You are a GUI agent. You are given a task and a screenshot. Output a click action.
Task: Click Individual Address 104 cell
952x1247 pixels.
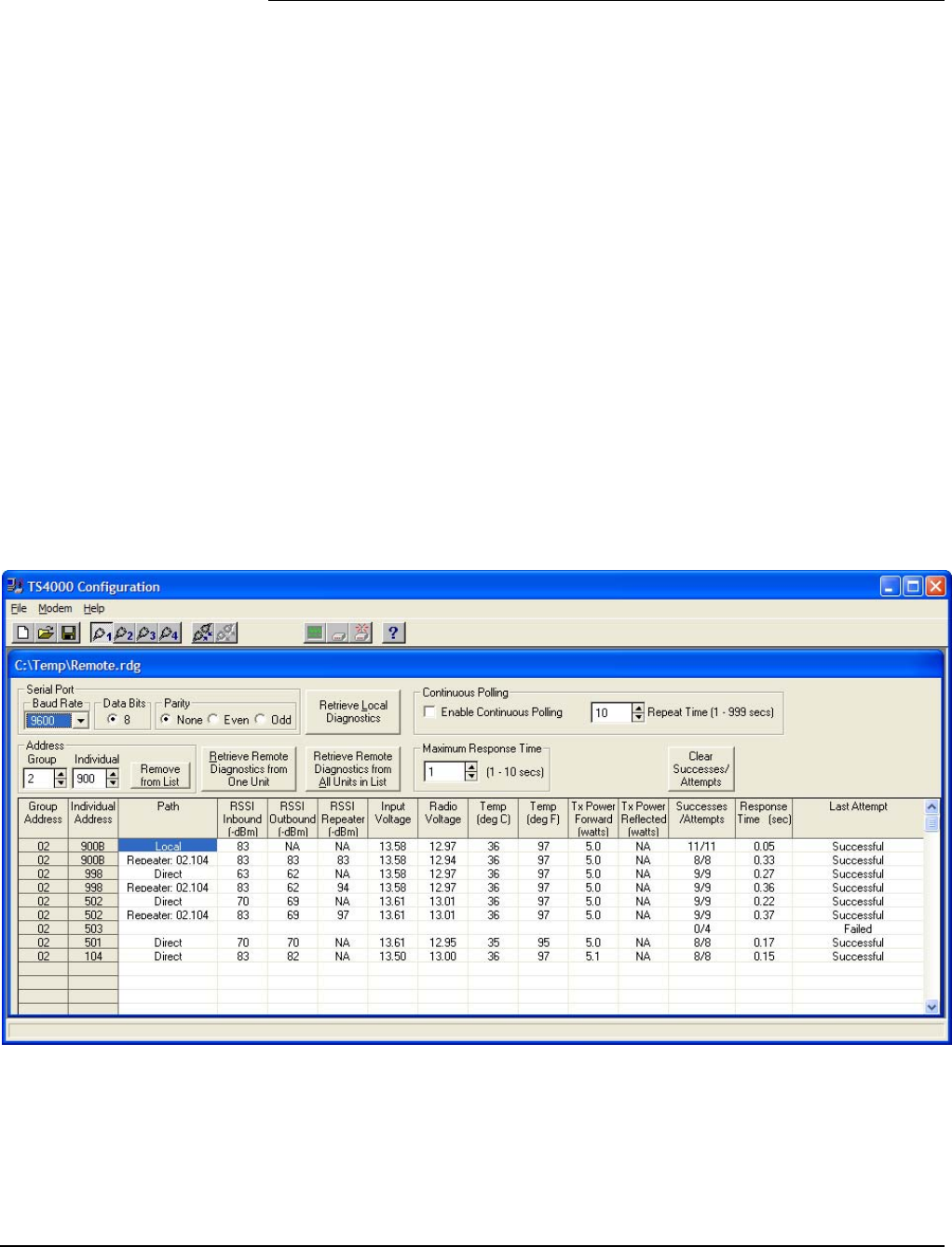pos(93,956)
